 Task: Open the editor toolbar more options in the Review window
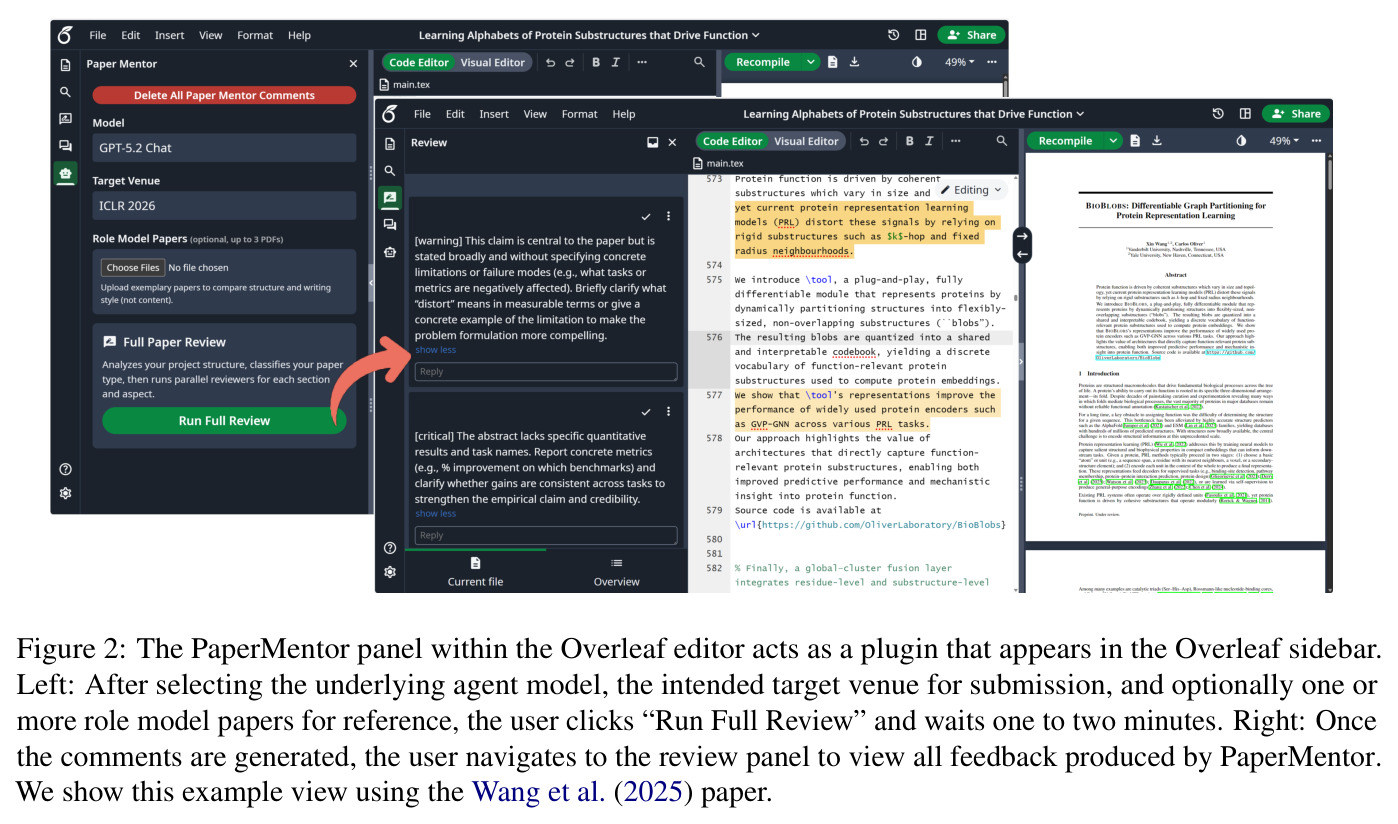pos(956,141)
